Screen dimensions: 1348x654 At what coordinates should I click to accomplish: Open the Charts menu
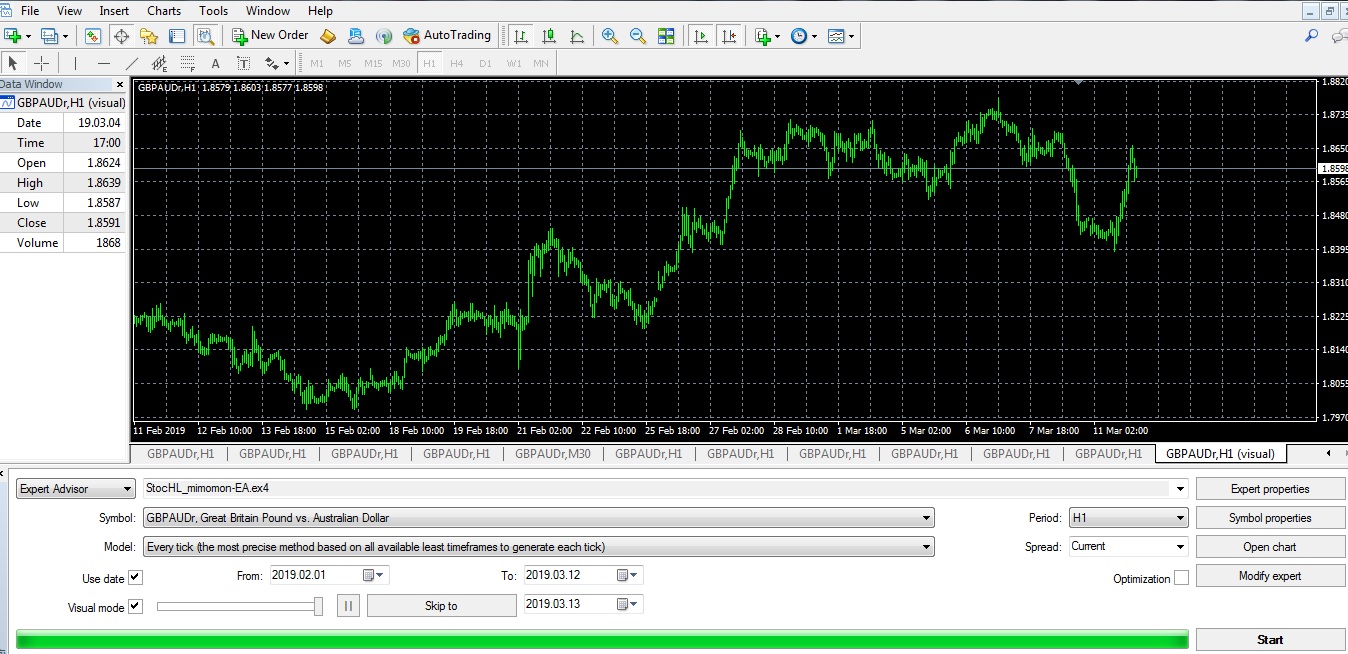164,11
